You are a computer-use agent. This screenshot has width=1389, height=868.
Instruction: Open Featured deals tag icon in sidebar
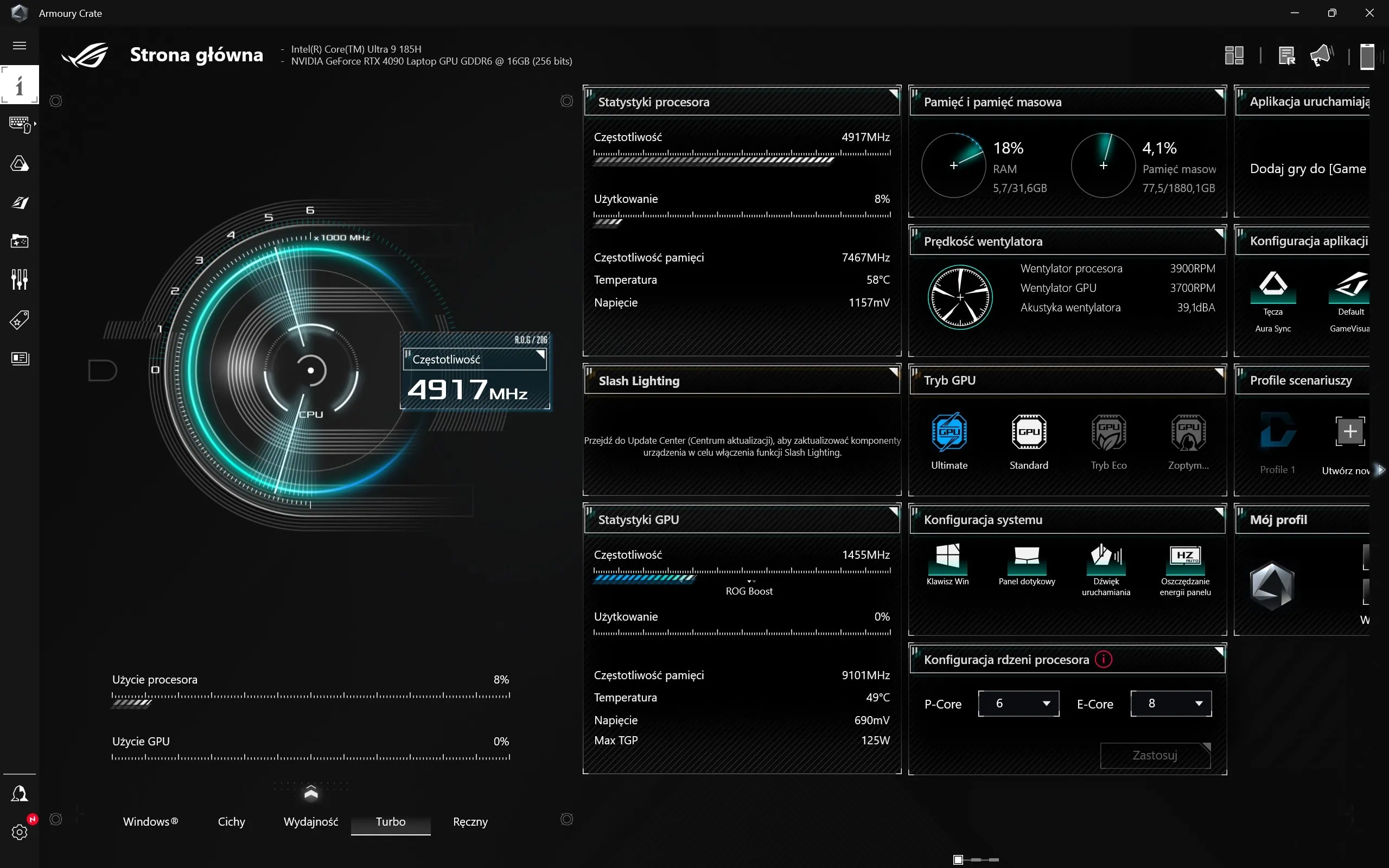pyautogui.click(x=20, y=320)
